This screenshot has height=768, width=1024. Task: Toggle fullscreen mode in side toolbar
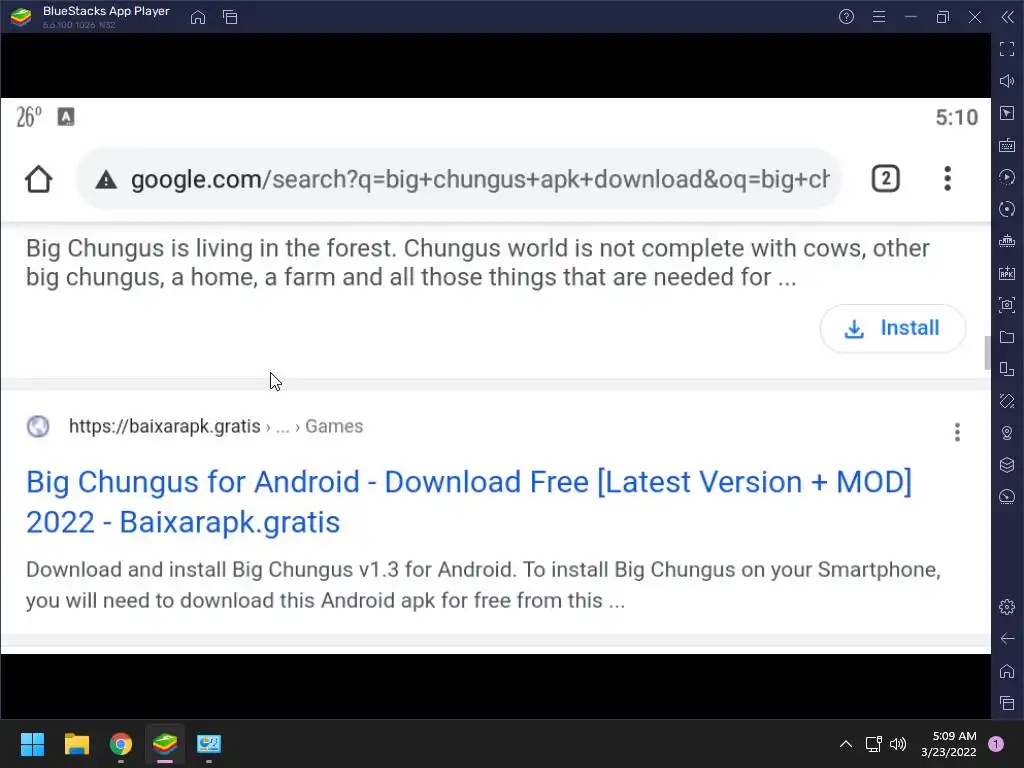[x=1007, y=49]
